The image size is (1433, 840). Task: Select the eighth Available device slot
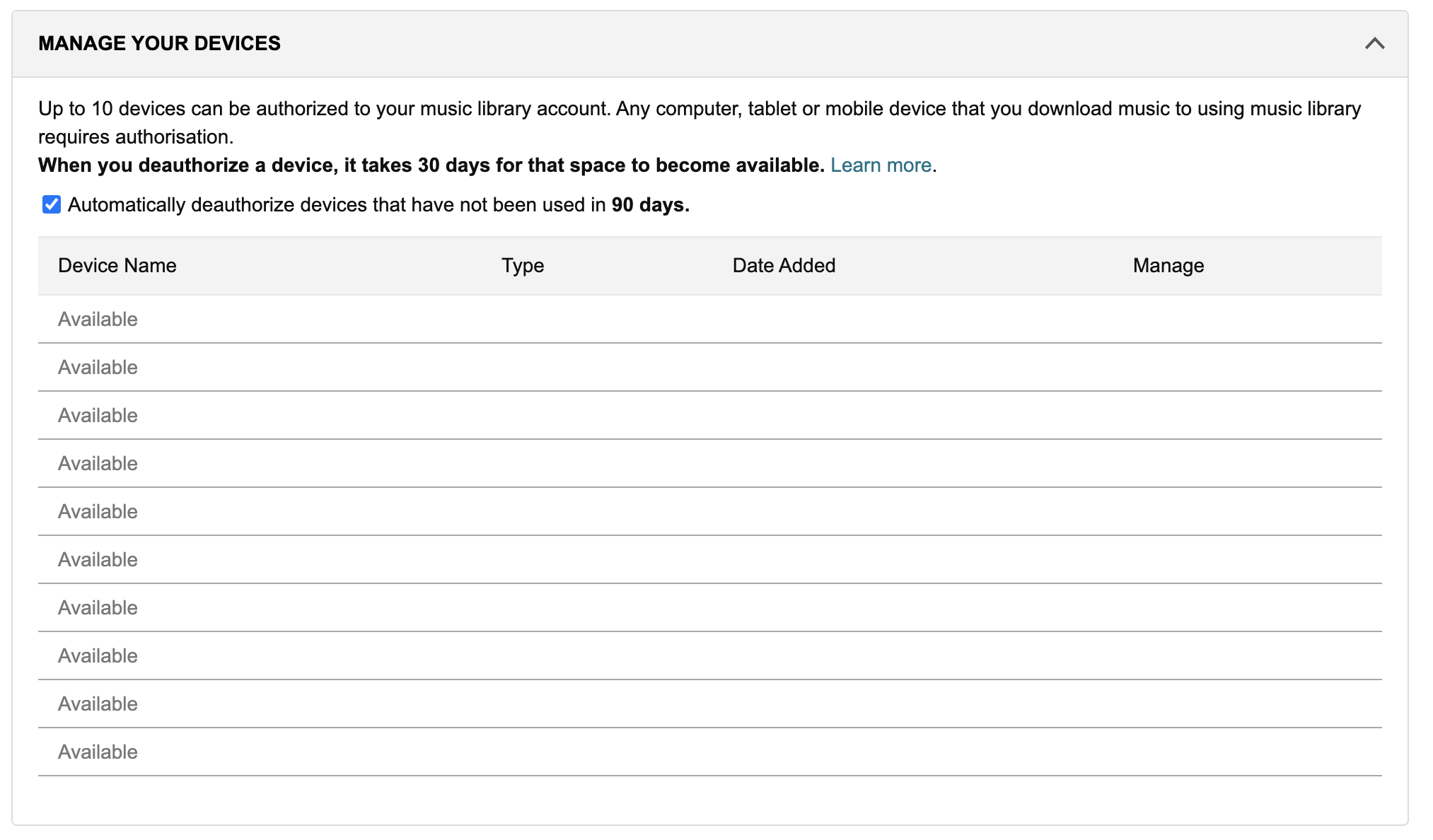coord(98,656)
